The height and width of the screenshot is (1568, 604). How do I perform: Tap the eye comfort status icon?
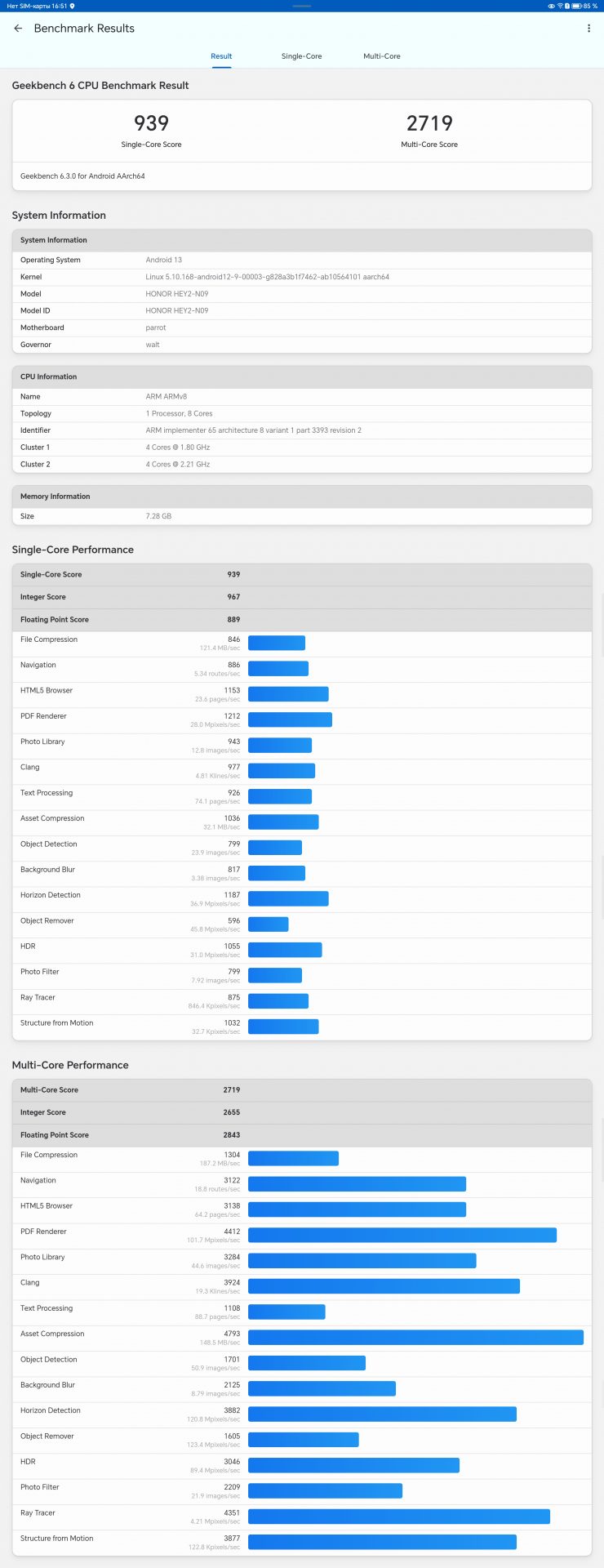coord(551,6)
